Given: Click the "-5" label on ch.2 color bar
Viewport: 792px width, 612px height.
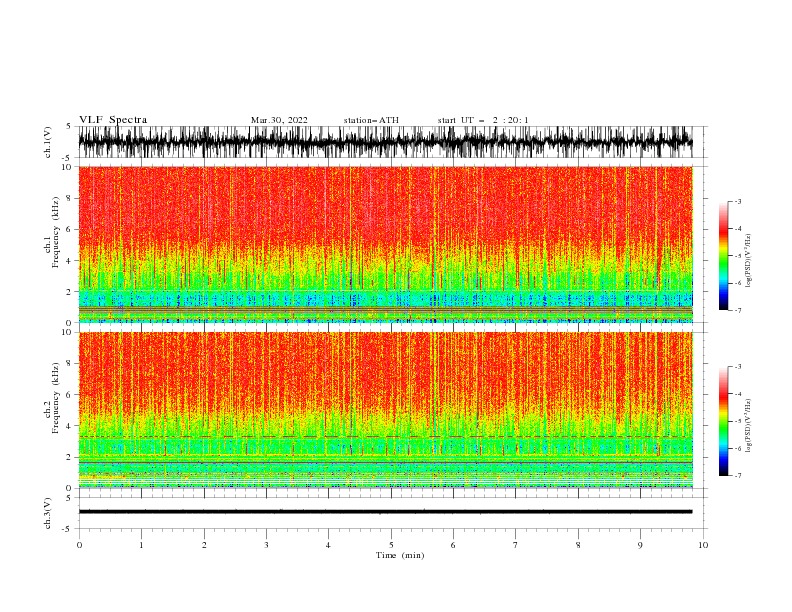Looking at the screenshot, I should 738,421.
